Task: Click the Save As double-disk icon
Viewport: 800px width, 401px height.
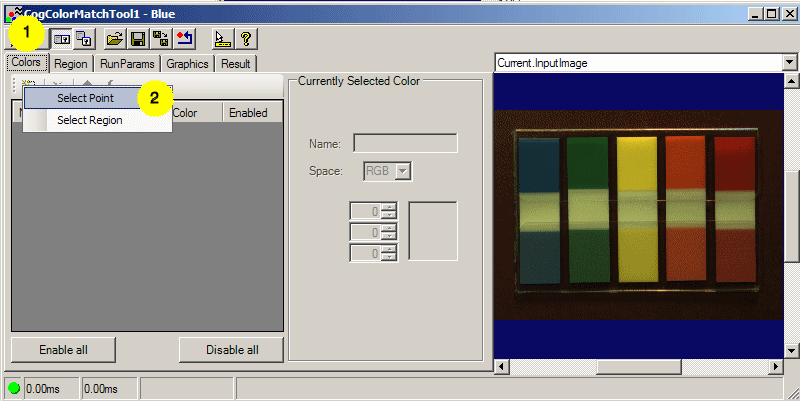Action: (161, 39)
